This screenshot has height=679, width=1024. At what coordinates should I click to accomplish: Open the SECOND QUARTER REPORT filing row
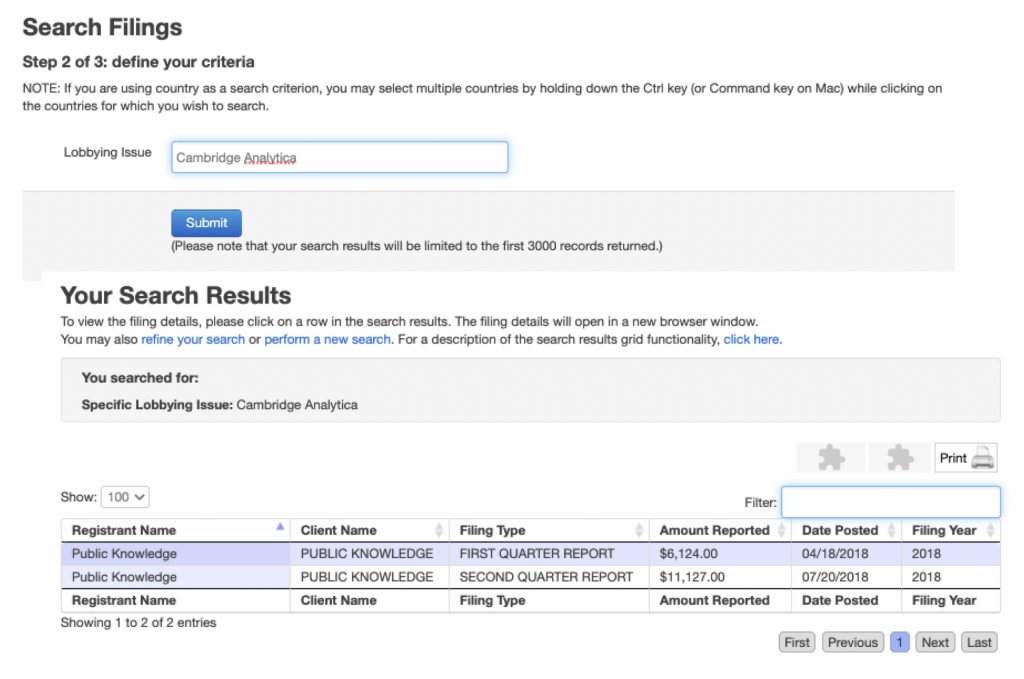click(x=530, y=577)
